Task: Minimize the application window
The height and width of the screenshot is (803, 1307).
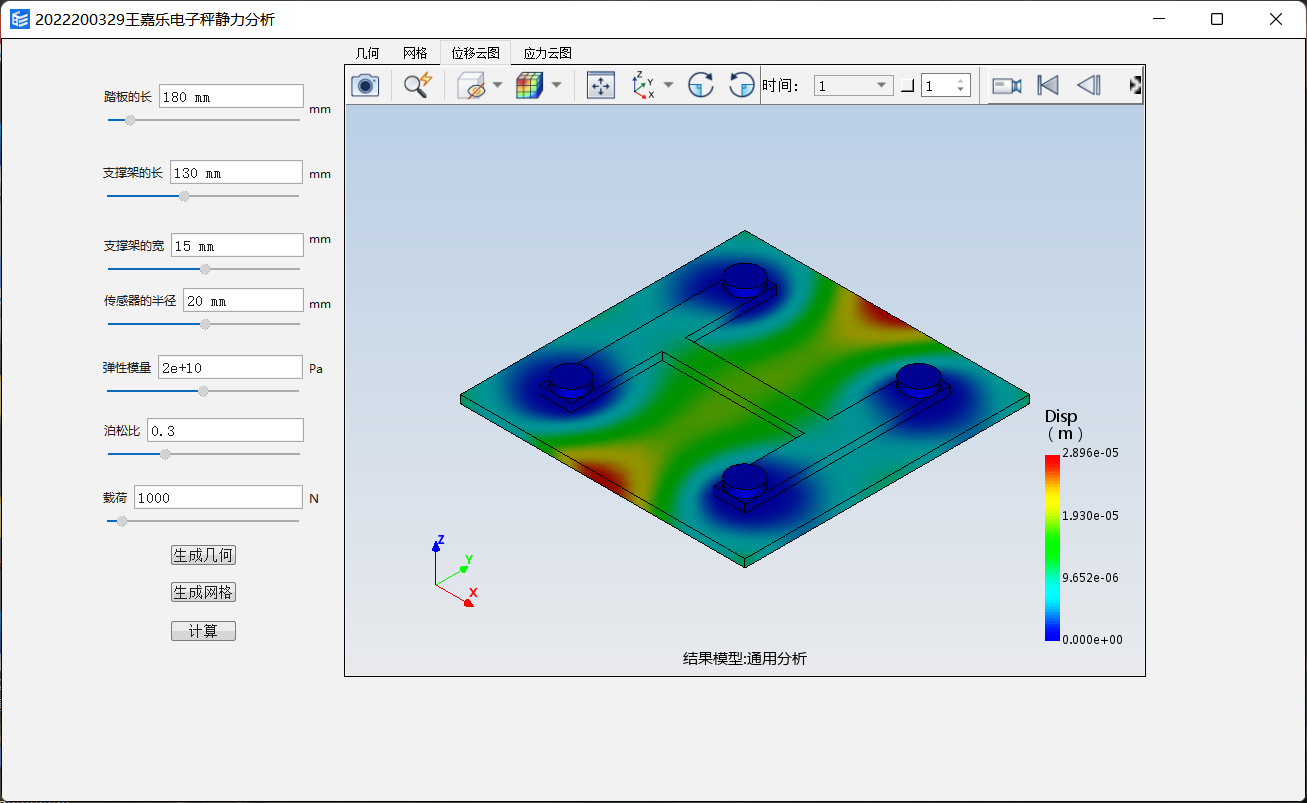Action: [x=1159, y=19]
